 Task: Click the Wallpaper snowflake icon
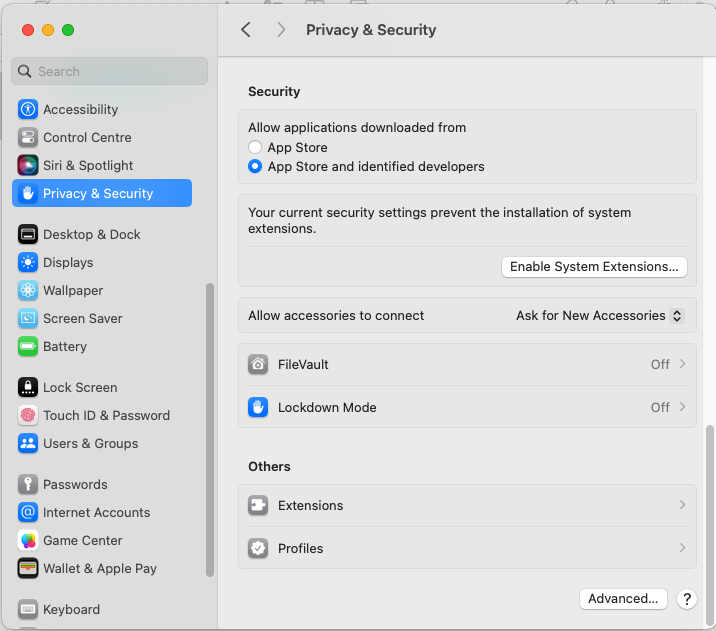pyautogui.click(x=28, y=291)
